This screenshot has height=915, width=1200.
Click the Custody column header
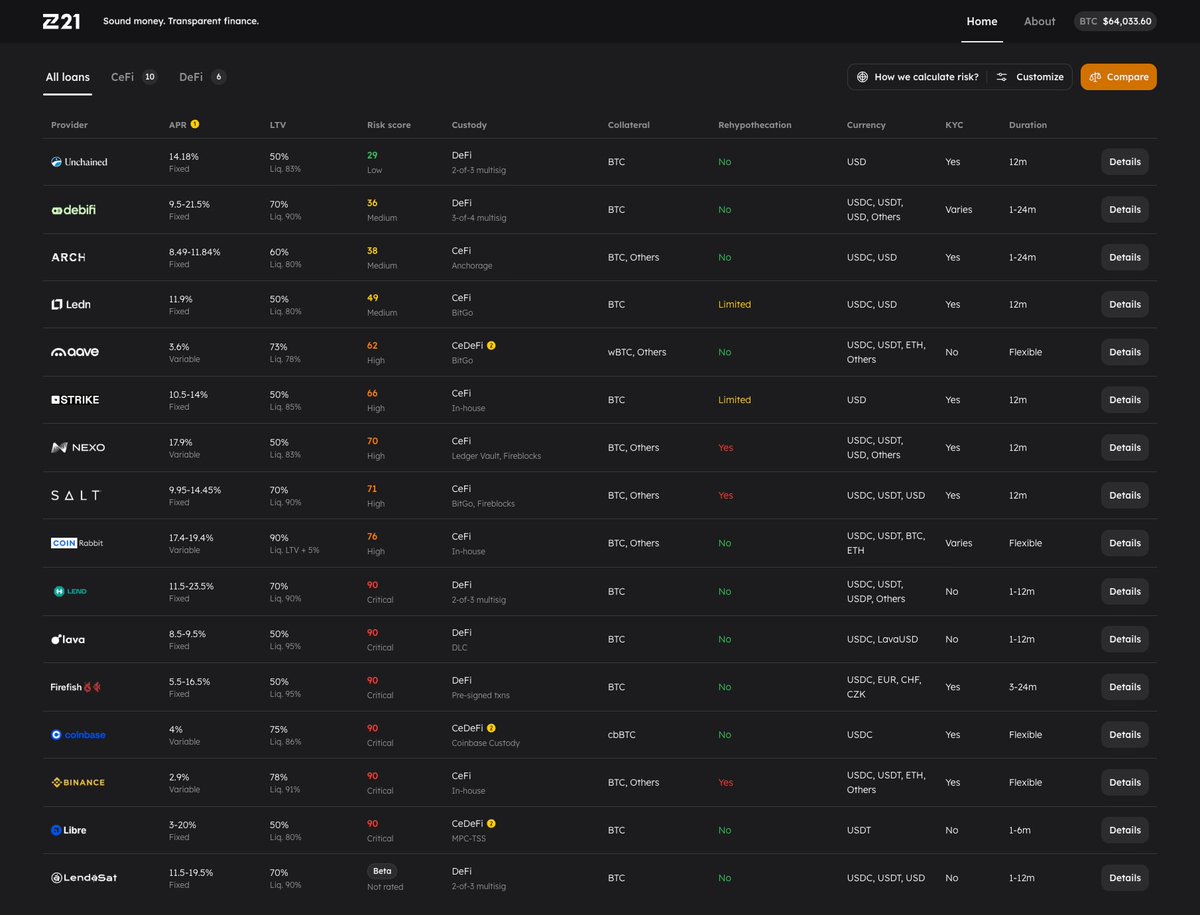[469, 125]
